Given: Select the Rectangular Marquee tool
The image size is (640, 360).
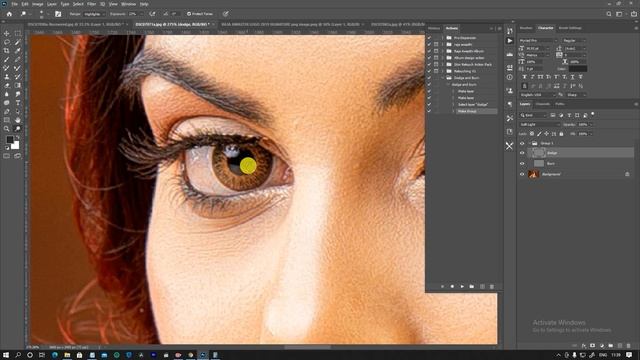Looking at the screenshot, I should tap(18, 33).
